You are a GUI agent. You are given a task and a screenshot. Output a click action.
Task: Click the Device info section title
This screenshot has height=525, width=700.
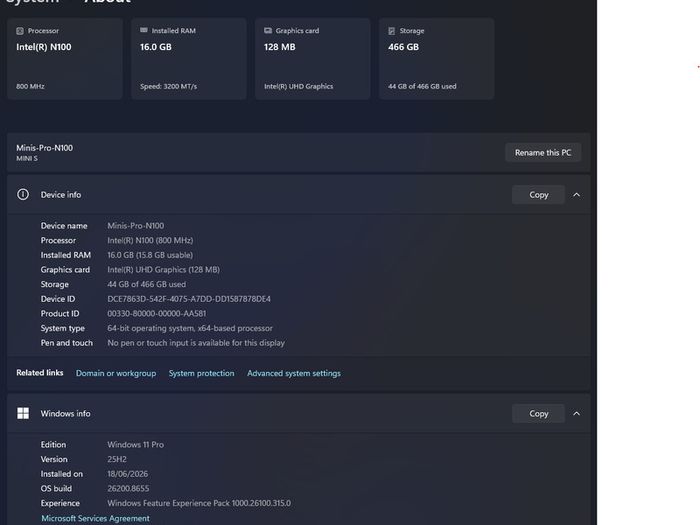pyautogui.click(x=61, y=195)
